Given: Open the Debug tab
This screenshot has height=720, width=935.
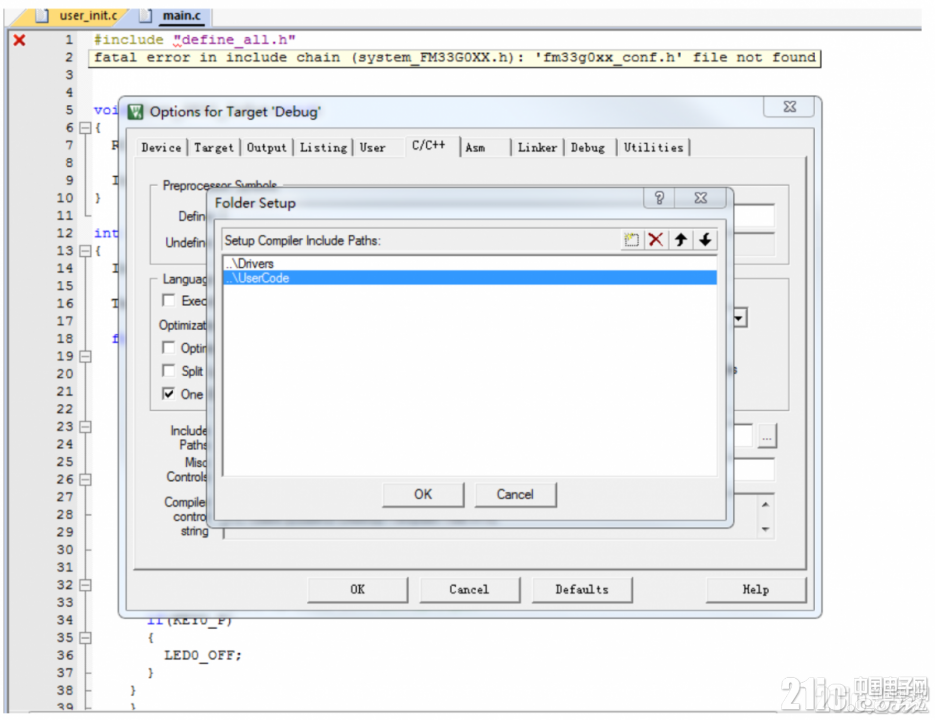Looking at the screenshot, I should click(587, 147).
